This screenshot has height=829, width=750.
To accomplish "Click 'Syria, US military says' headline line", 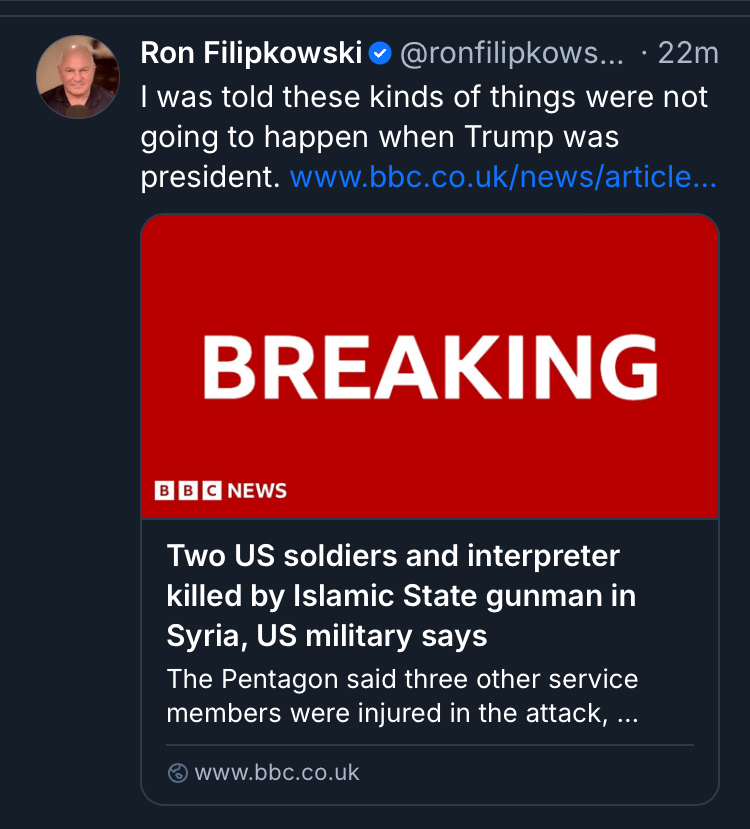I will (x=327, y=636).
